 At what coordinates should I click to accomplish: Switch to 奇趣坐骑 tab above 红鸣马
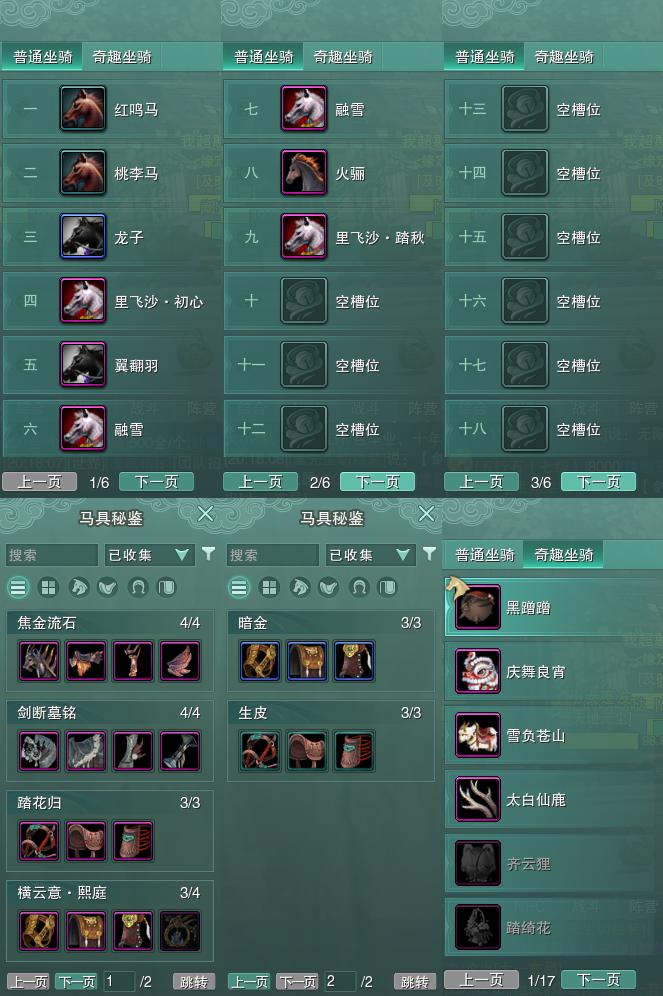pyautogui.click(x=122, y=57)
